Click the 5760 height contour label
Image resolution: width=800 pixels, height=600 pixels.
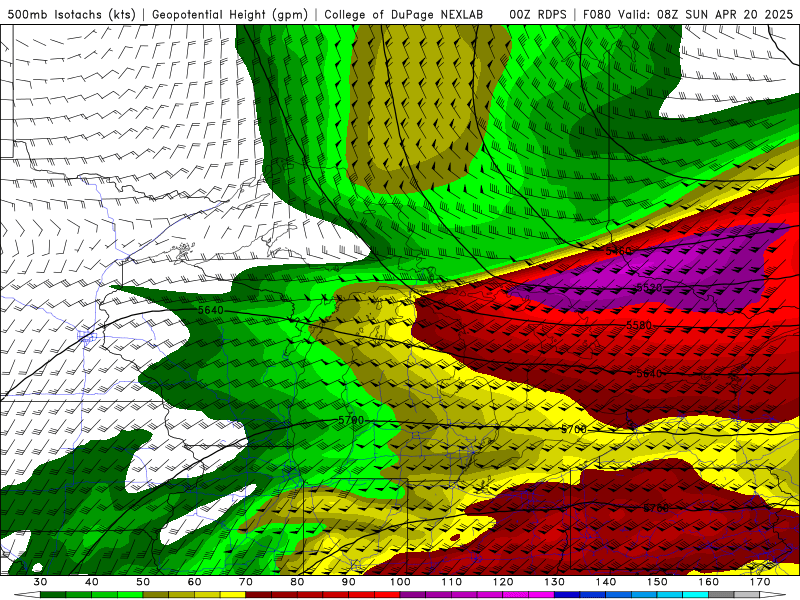coord(656,508)
